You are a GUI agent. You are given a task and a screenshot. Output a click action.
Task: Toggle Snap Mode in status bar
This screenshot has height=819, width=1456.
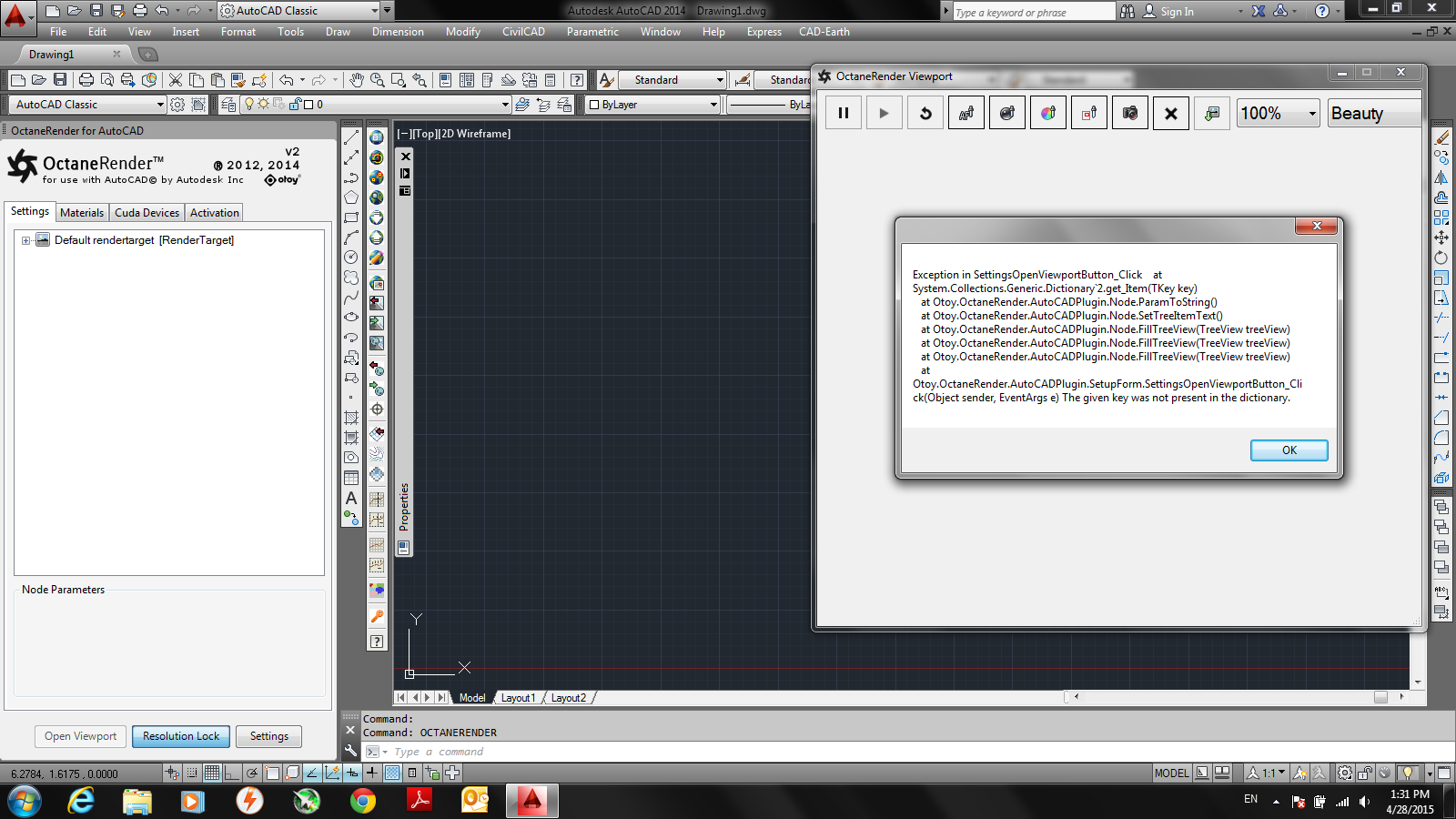coord(192,773)
